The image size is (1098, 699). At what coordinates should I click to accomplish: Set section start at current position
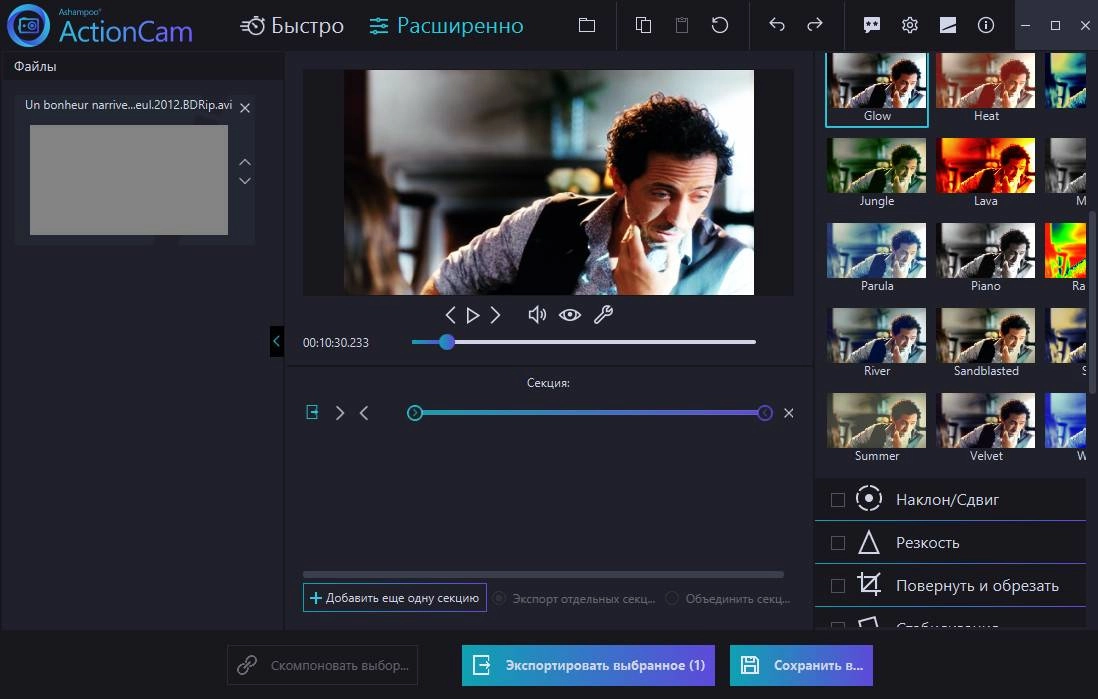tap(340, 413)
